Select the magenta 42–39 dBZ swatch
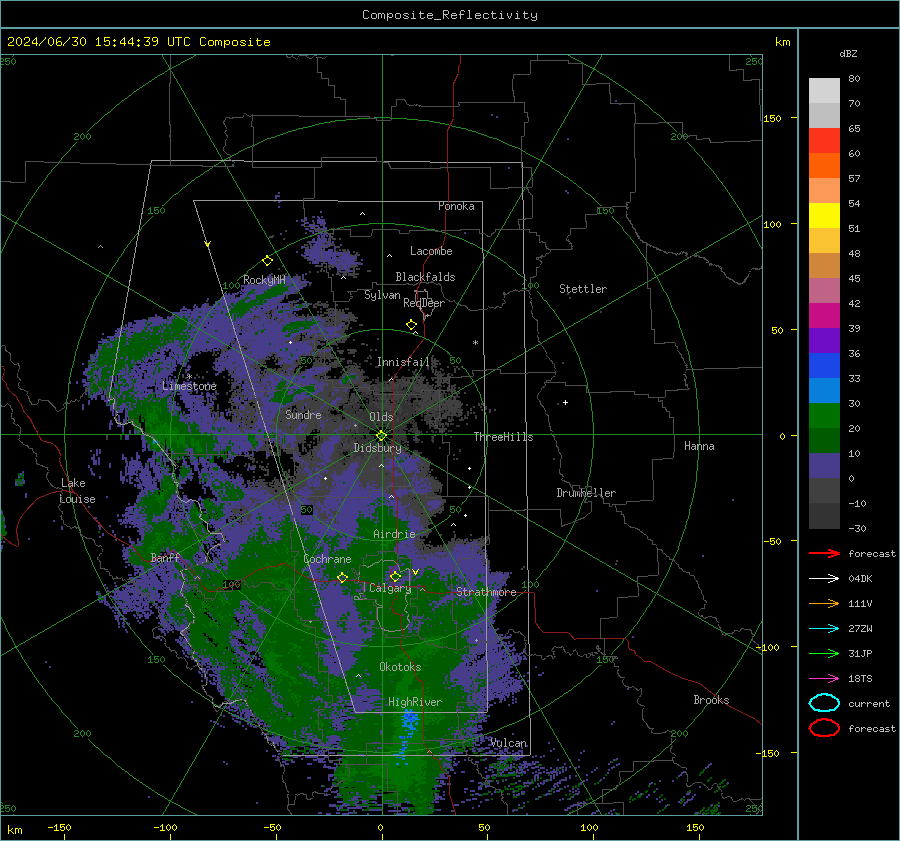 tap(824, 316)
